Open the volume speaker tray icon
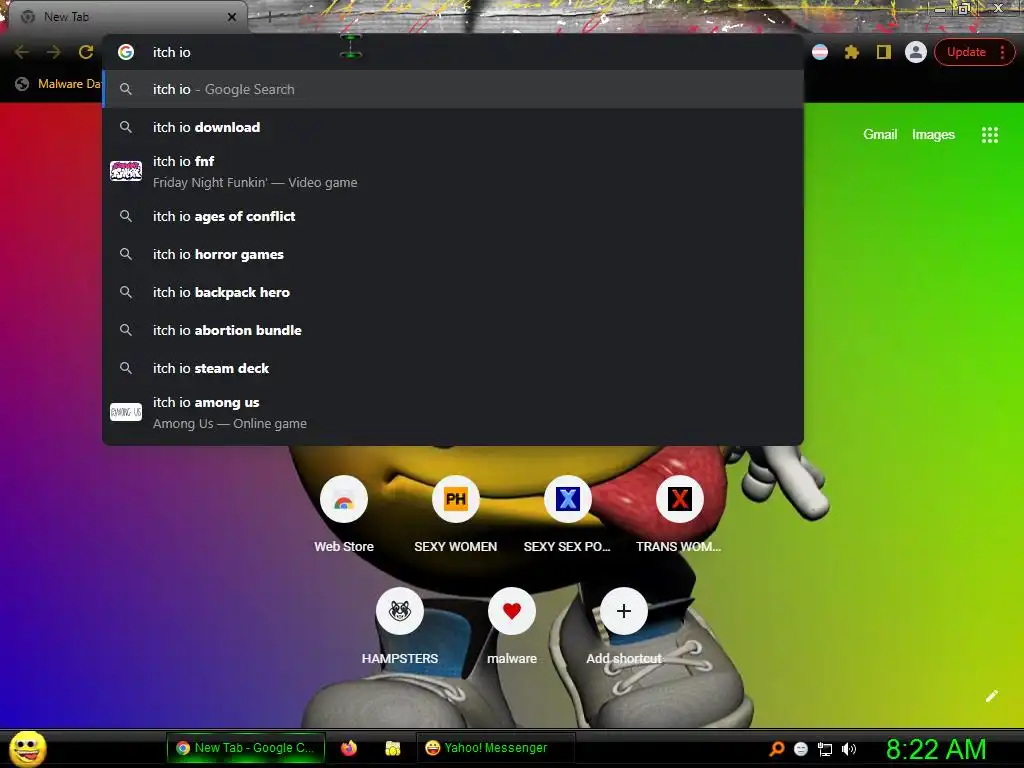The image size is (1024, 768). [848, 749]
